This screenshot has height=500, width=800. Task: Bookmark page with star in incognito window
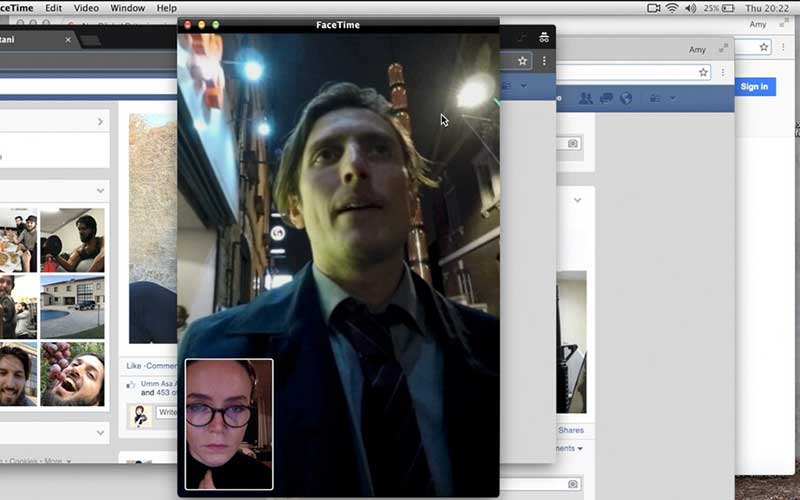click(522, 61)
